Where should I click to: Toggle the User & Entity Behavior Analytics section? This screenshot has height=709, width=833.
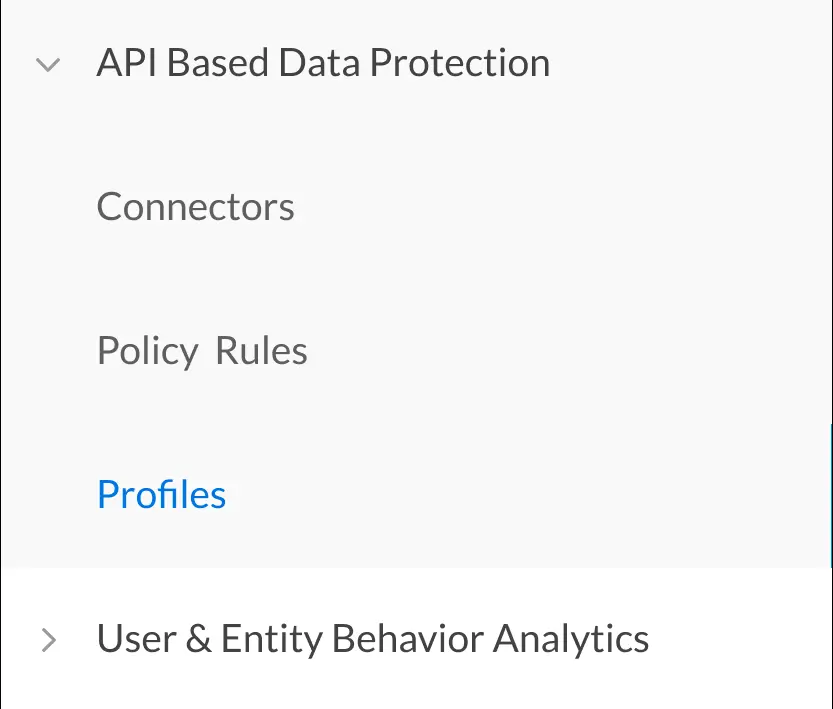[x=47, y=640]
